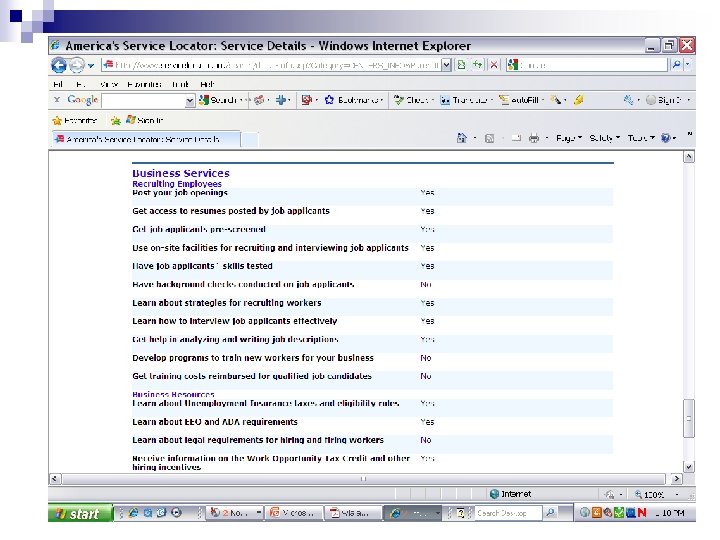
Task: Click the Favorites star button
Action: [74, 120]
